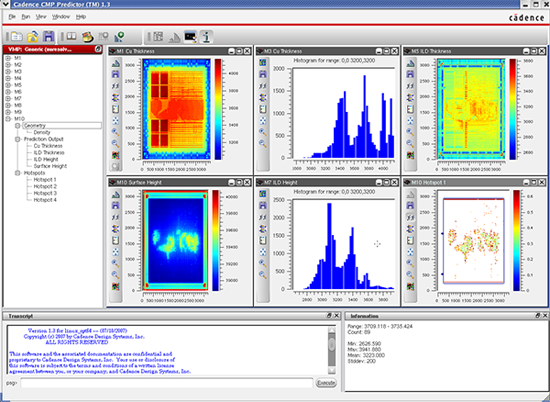Select the Surface Height tree item
The image size is (550, 402).
[50, 166]
